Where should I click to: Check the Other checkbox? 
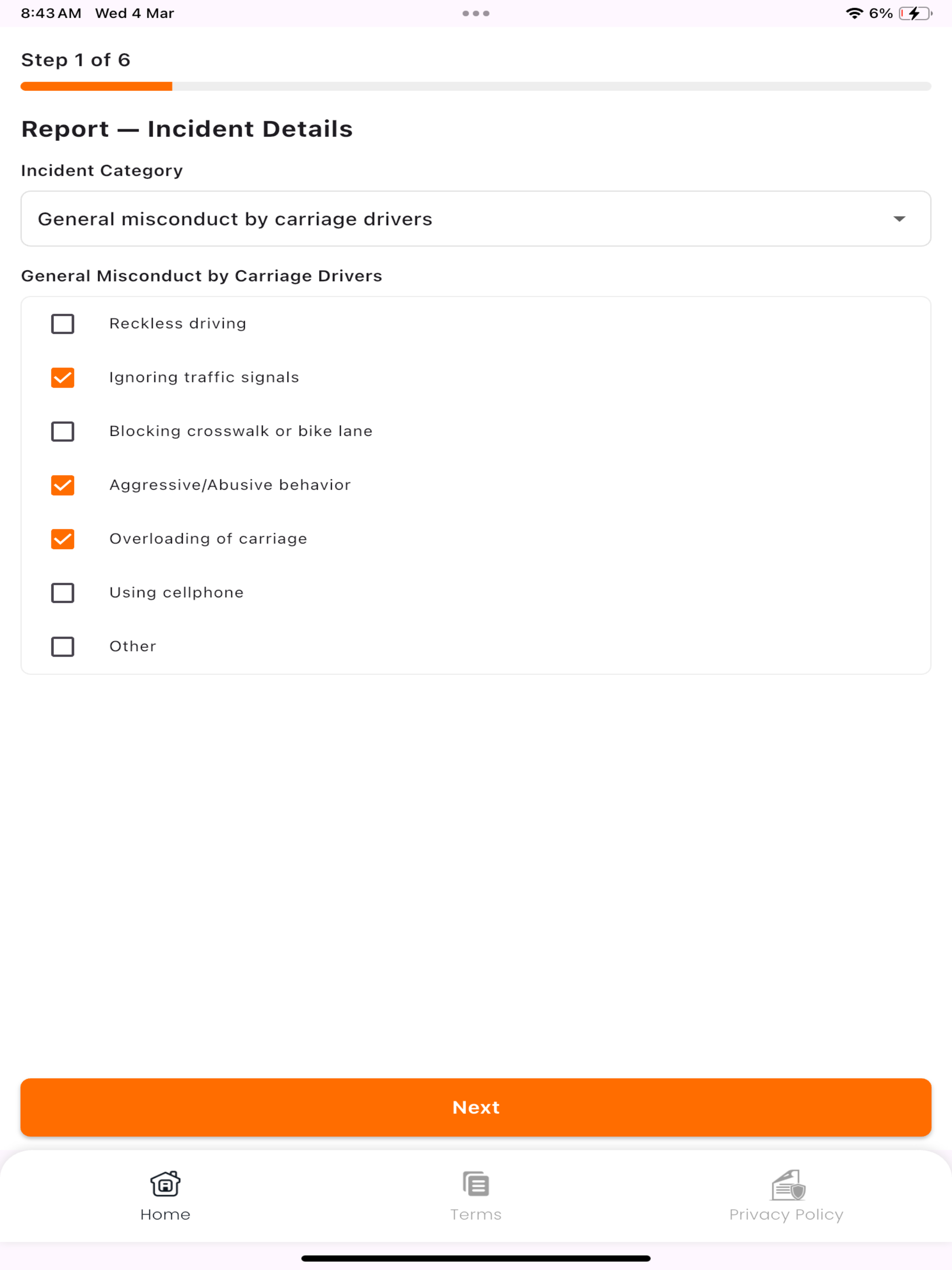(63, 647)
